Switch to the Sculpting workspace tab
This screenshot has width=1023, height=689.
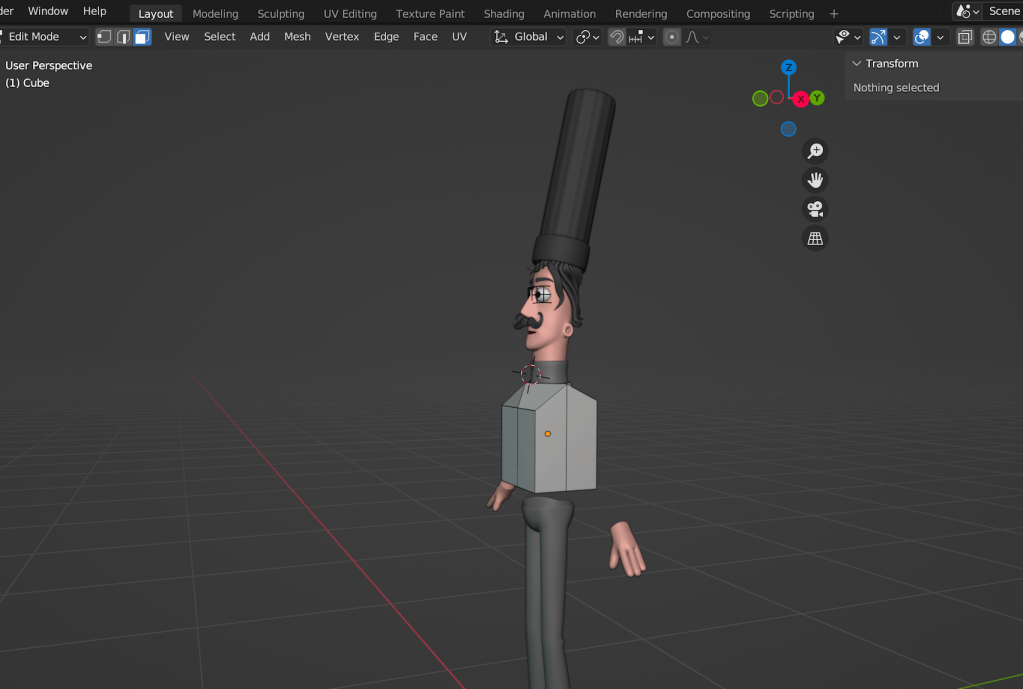(x=281, y=14)
